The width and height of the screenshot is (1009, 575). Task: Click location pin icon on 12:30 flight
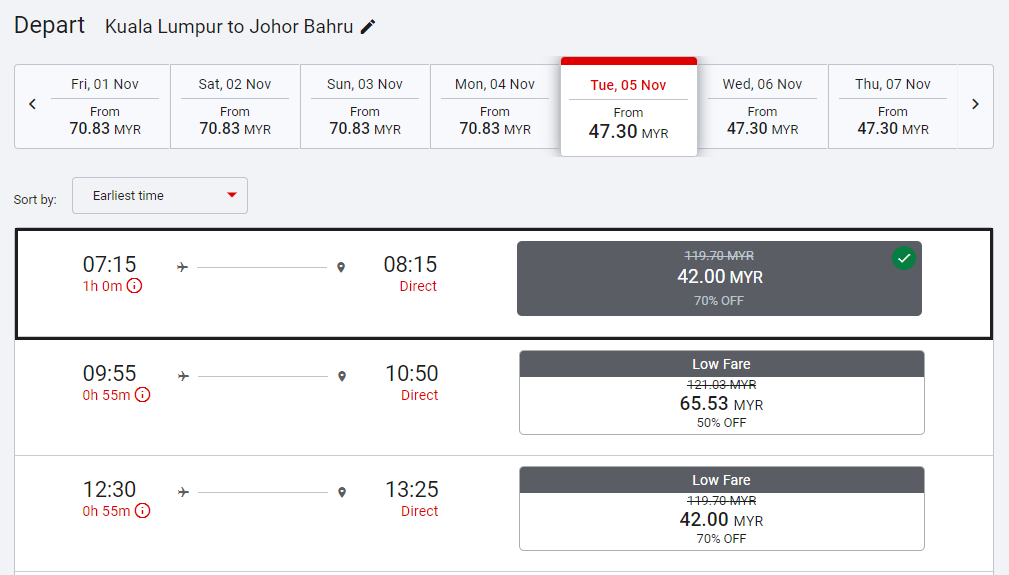[x=342, y=492]
